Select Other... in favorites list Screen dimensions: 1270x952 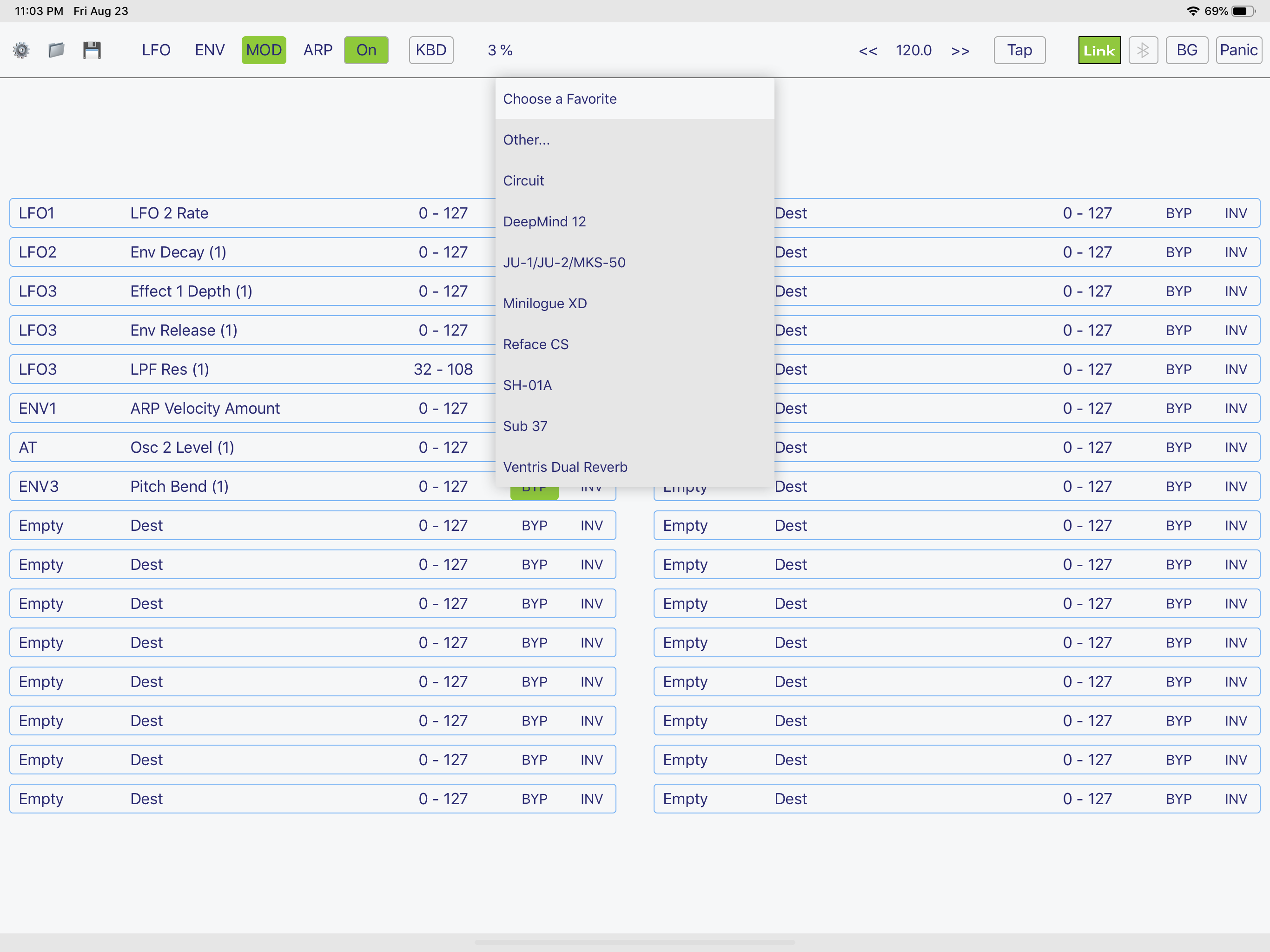527,139
